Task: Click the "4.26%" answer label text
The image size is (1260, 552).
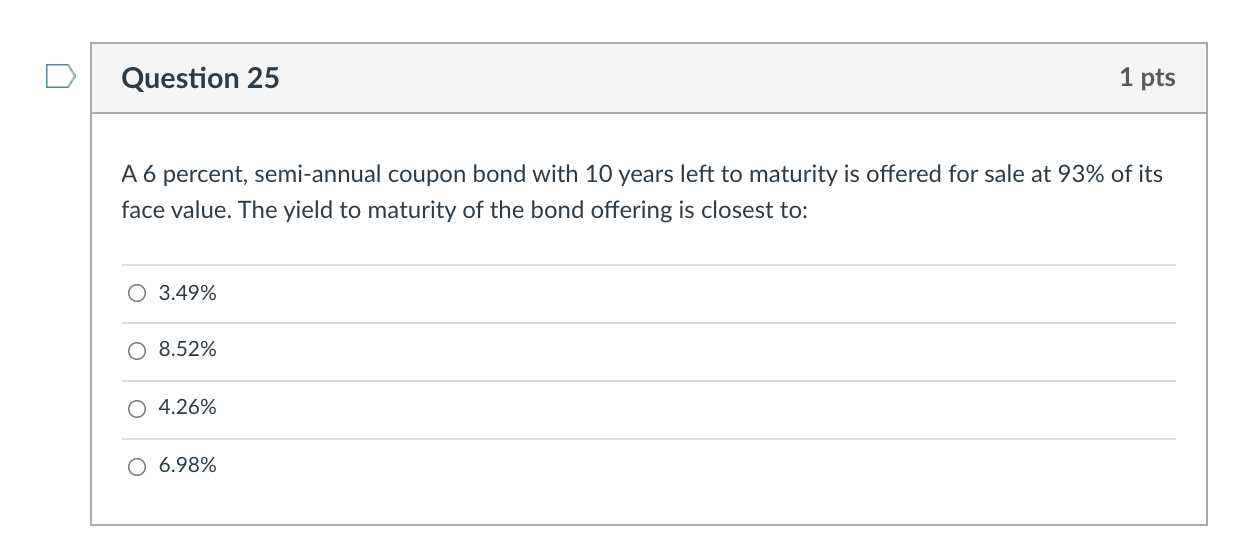Action: coord(187,408)
